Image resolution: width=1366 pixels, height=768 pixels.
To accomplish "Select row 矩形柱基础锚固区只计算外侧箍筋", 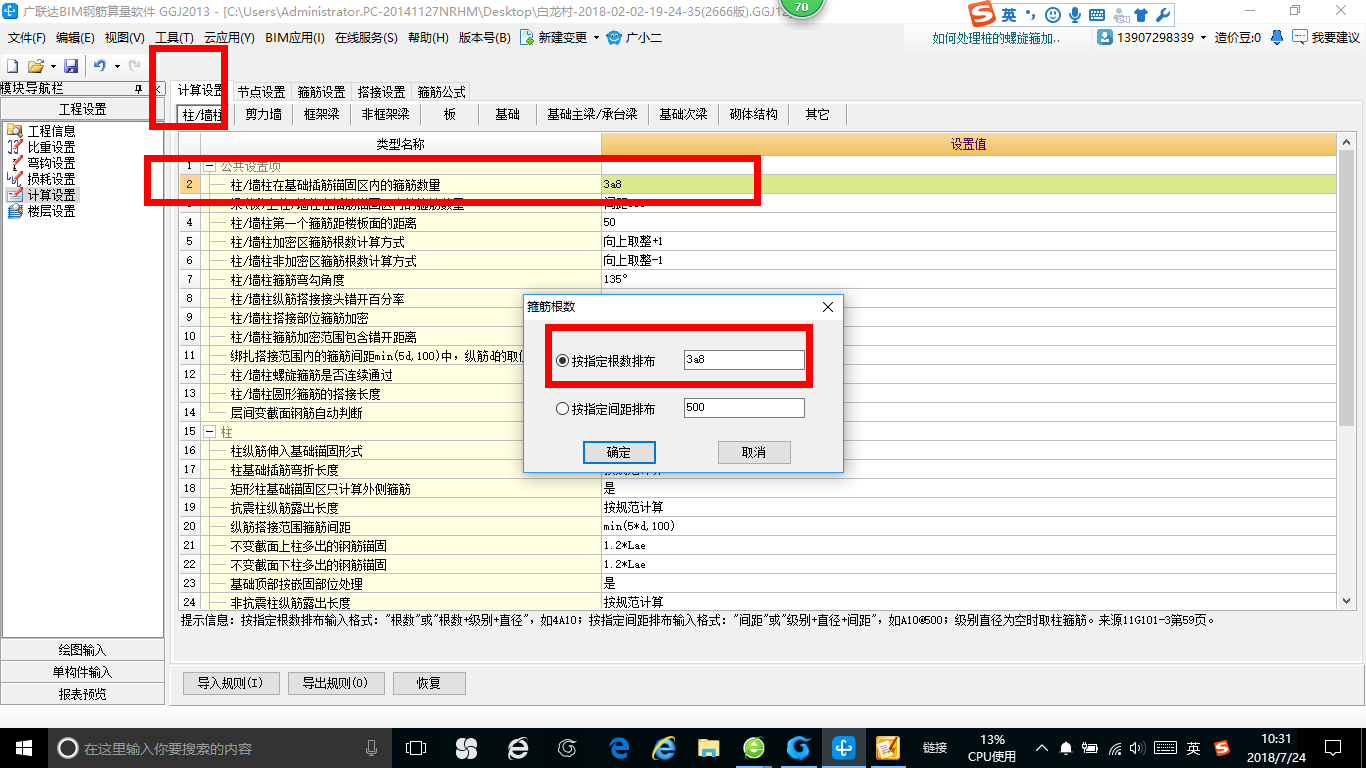I will point(770,489).
